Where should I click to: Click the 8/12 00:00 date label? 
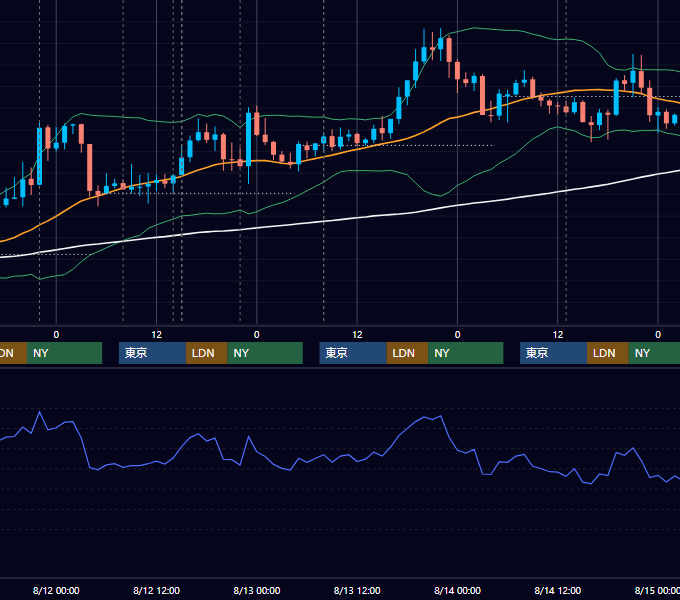pyautogui.click(x=56, y=590)
